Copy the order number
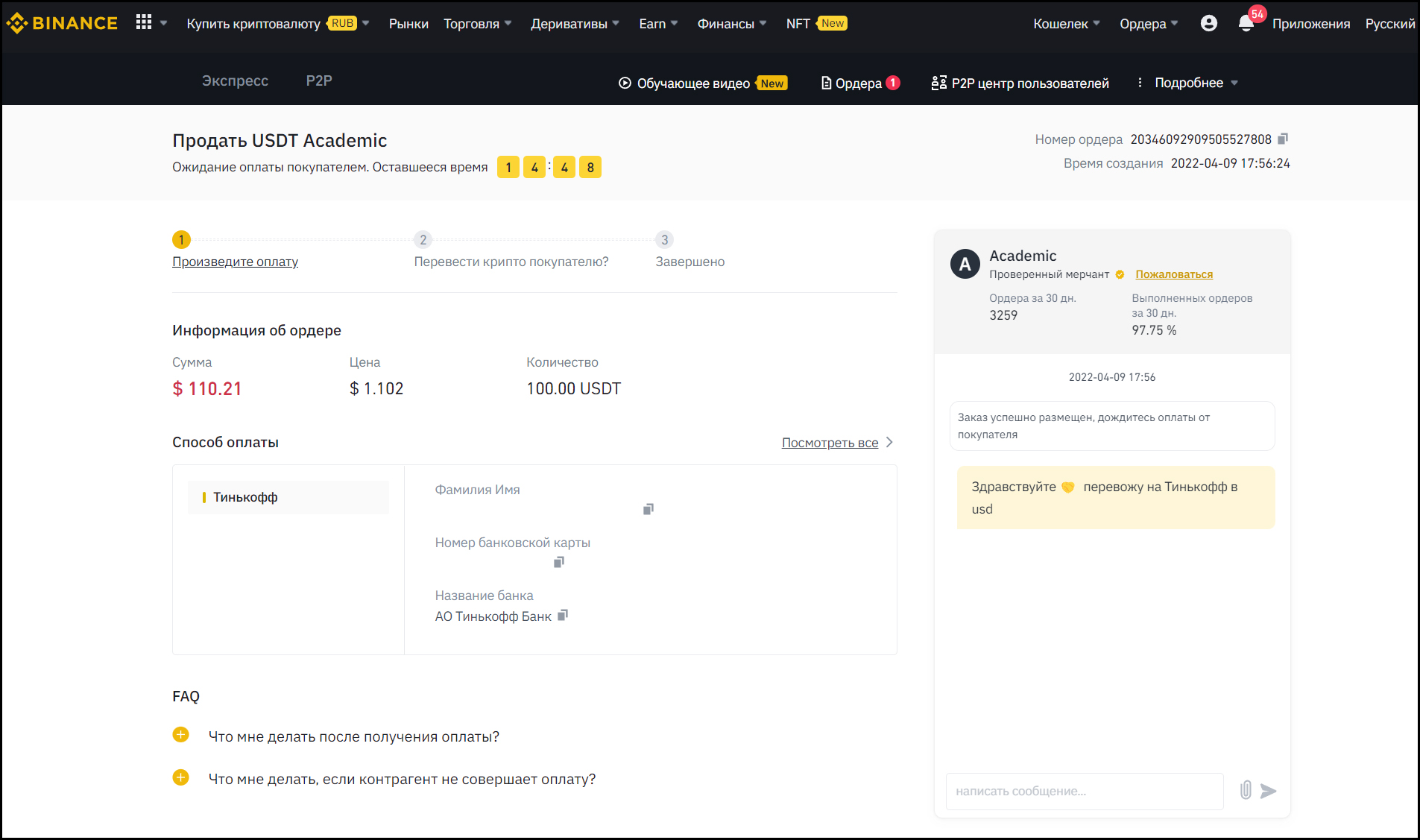This screenshot has height=840, width=1420. 1283,139
